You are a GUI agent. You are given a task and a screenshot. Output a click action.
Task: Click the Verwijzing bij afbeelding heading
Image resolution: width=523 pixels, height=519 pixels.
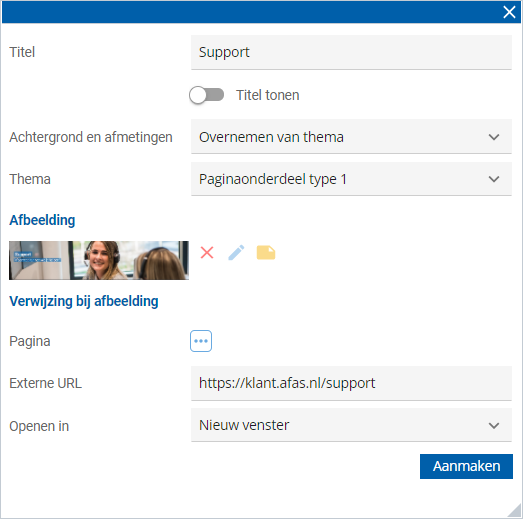tap(84, 301)
